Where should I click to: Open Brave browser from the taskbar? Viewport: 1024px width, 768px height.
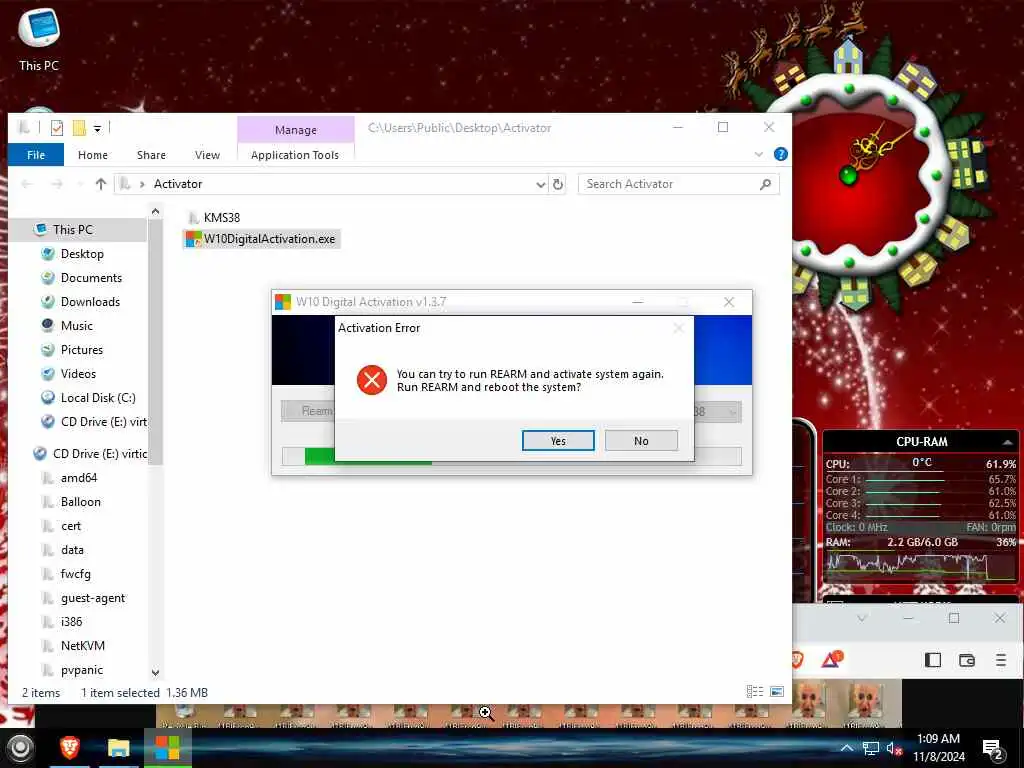point(70,748)
